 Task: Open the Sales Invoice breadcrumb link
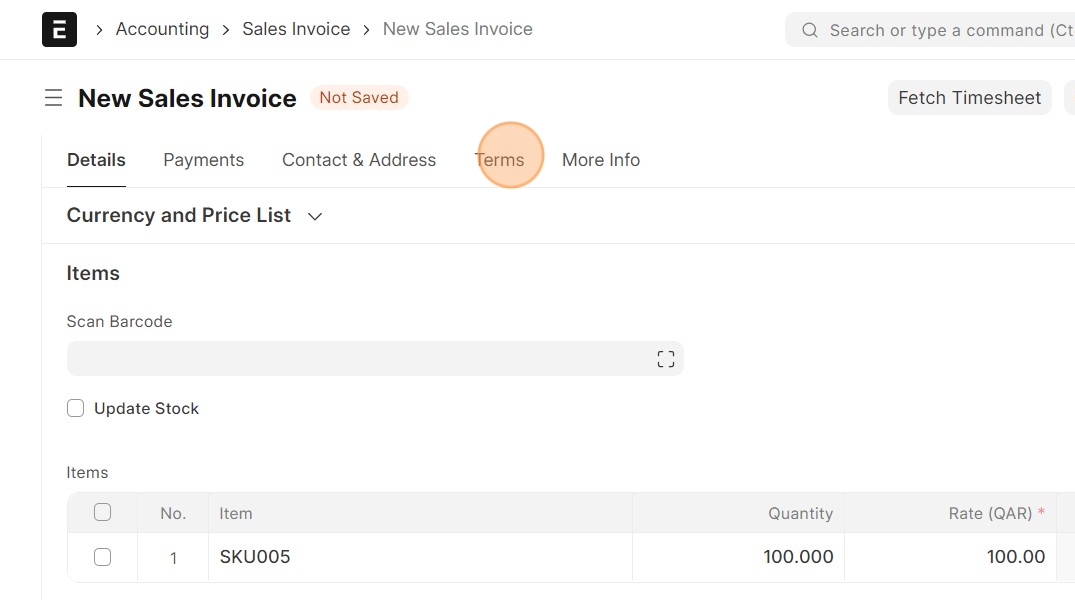(x=296, y=29)
